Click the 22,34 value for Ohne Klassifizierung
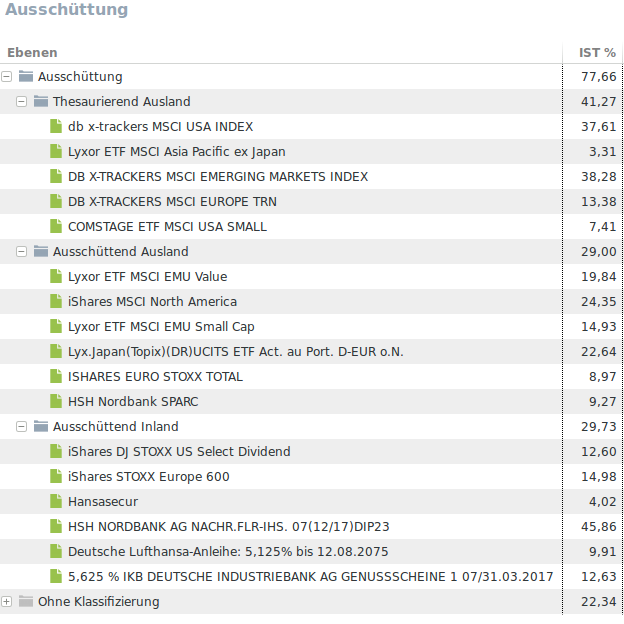The width and height of the screenshot is (624, 624). click(x=599, y=602)
